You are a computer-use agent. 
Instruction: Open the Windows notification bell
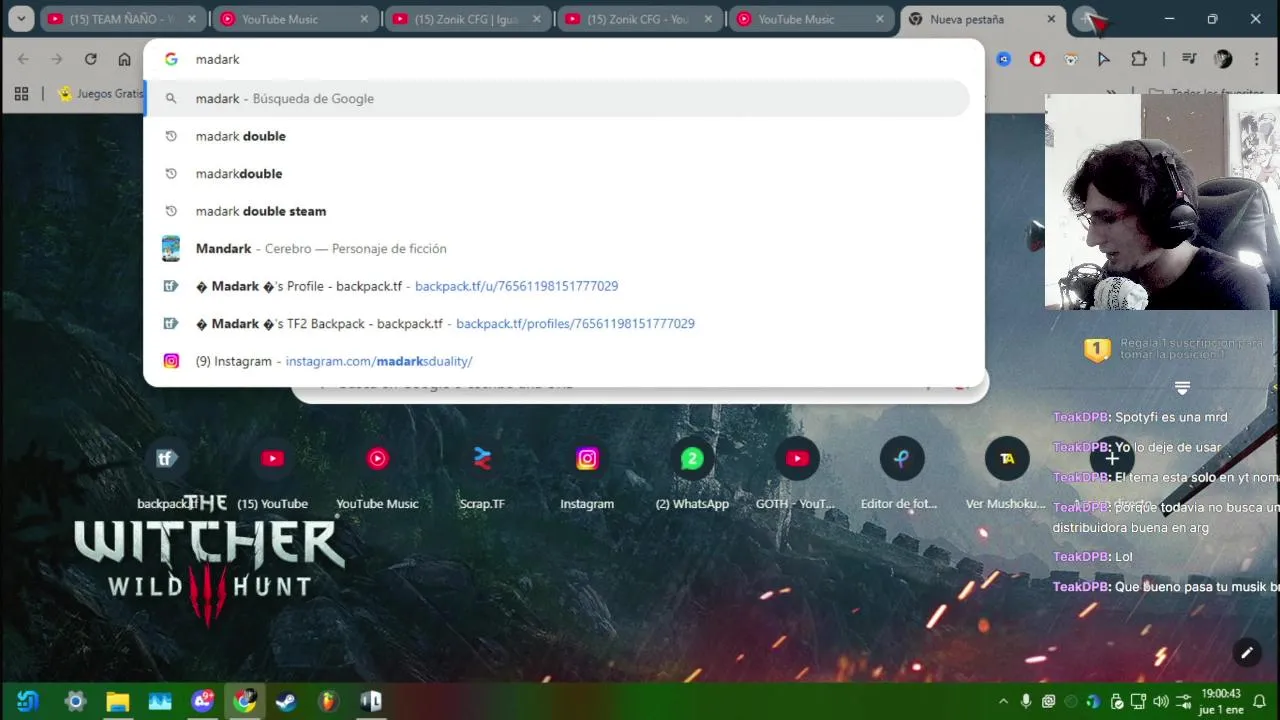1260,701
